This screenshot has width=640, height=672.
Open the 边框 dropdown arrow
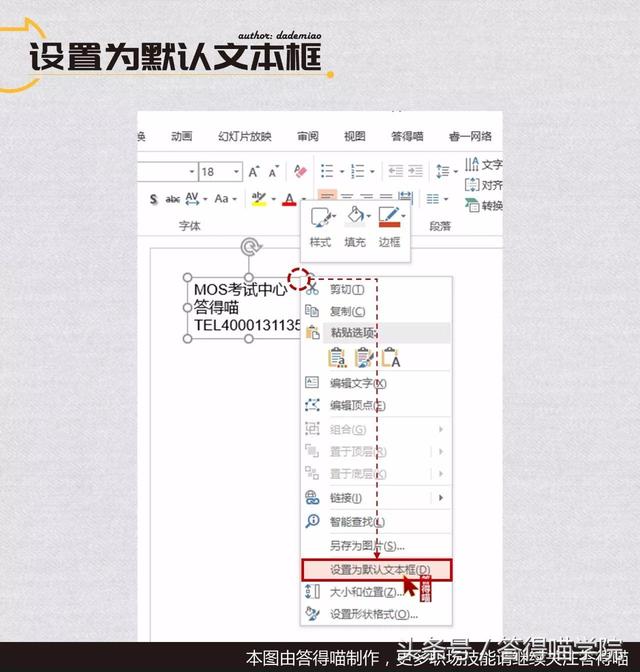tap(403, 216)
